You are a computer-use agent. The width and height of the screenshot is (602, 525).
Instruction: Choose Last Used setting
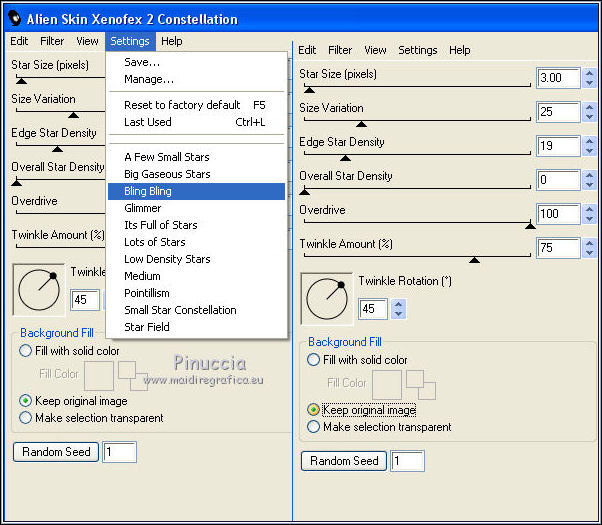[197, 122]
